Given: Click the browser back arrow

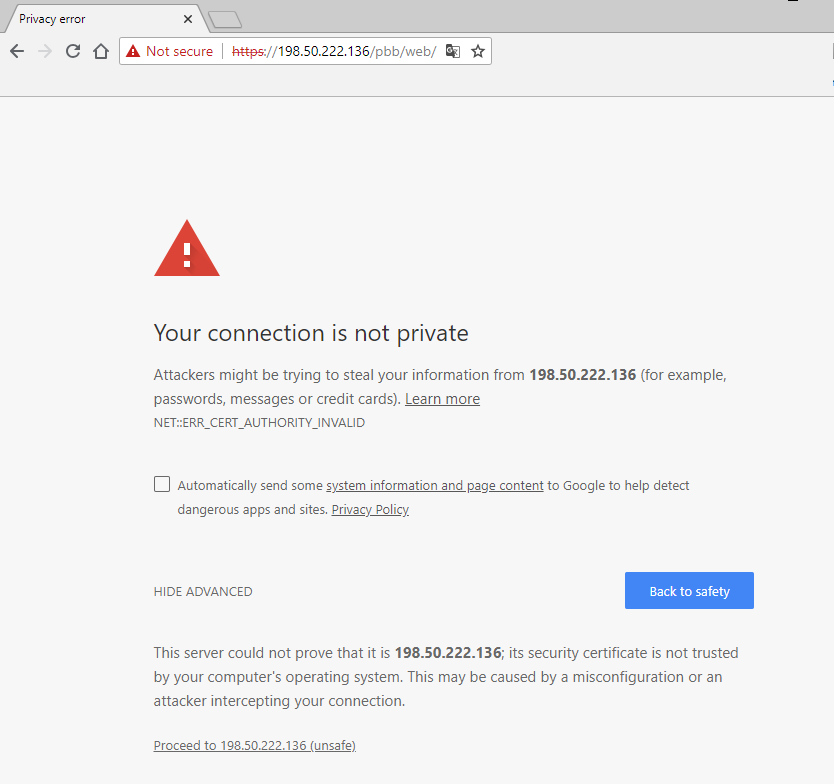Looking at the screenshot, I should 17,51.
